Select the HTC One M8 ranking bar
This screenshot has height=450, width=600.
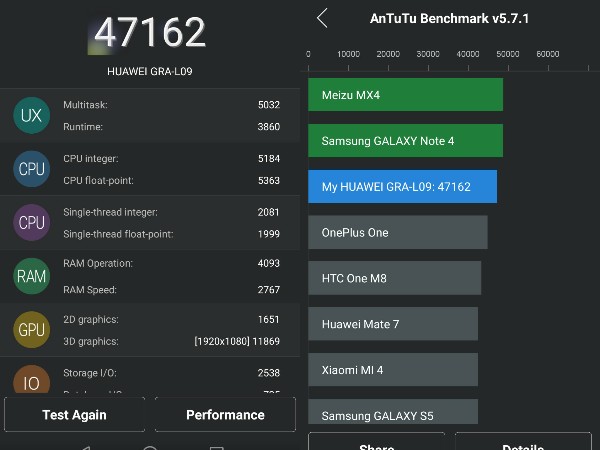pyautogui.click(x=395, y=278)
